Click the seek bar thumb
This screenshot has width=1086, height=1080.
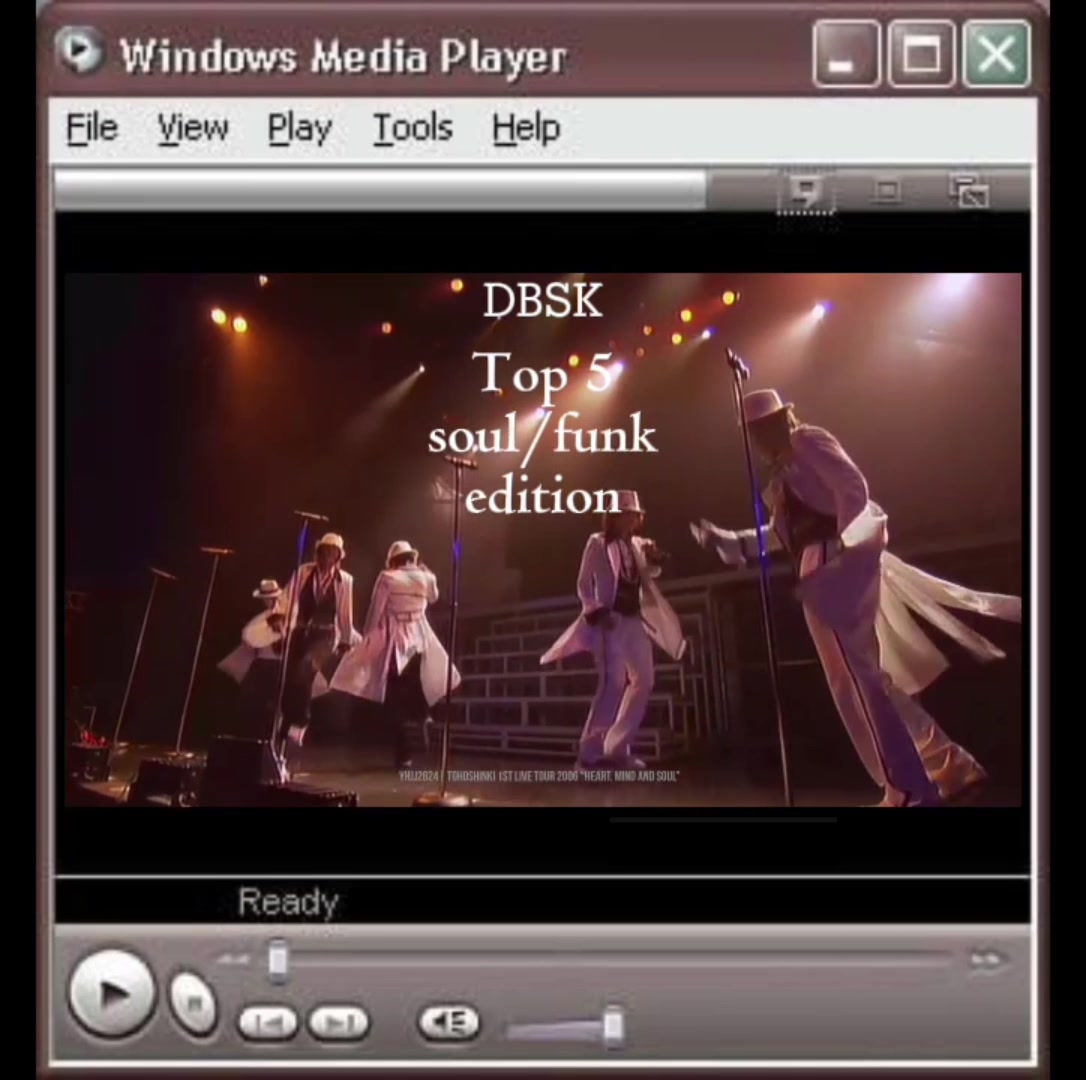[278, 960]
